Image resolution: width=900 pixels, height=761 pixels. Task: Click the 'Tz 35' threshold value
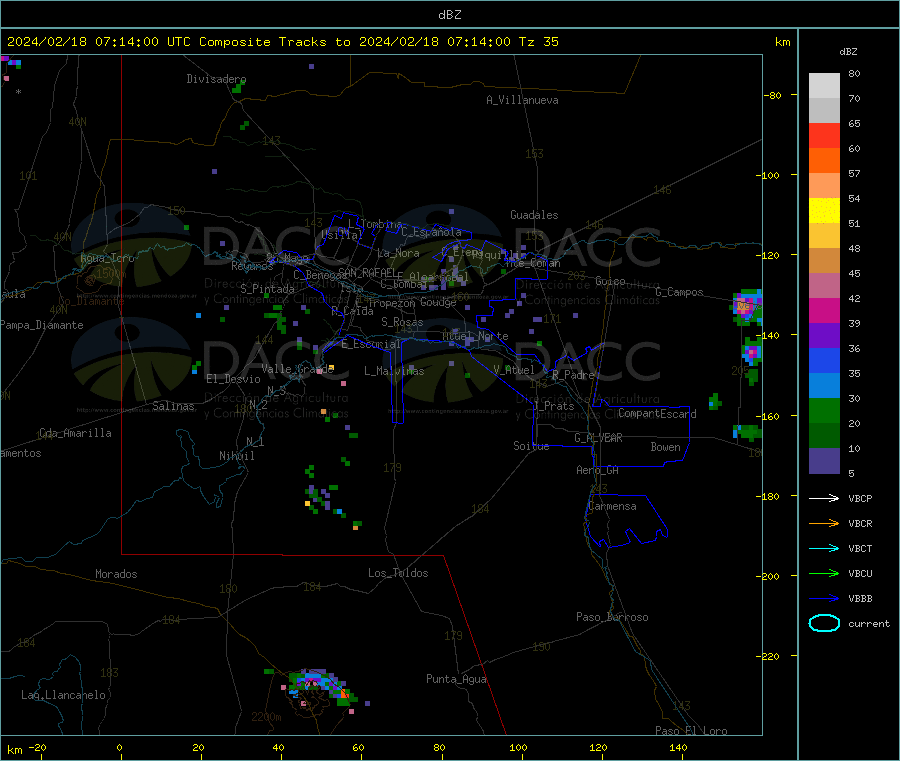coord(538,42)
